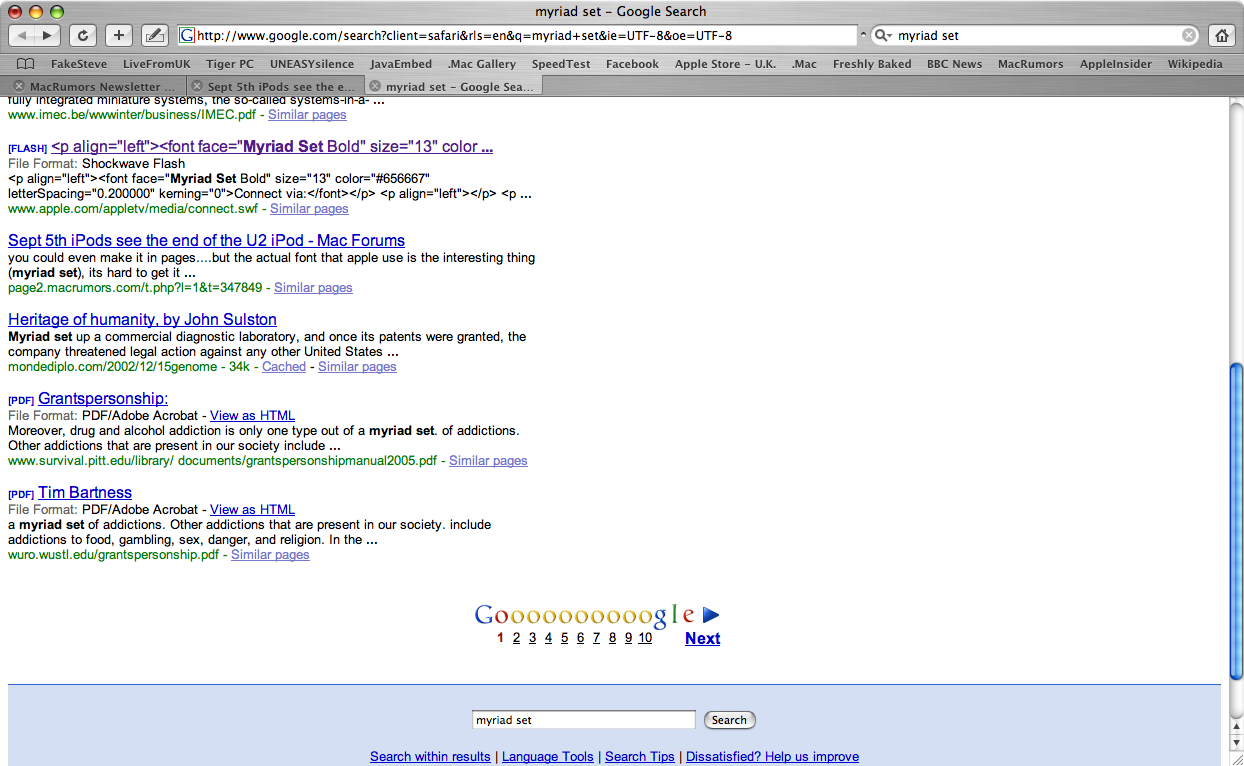Go to results page 5
This screenshot has width=1244, height=766.
(564, 638)
